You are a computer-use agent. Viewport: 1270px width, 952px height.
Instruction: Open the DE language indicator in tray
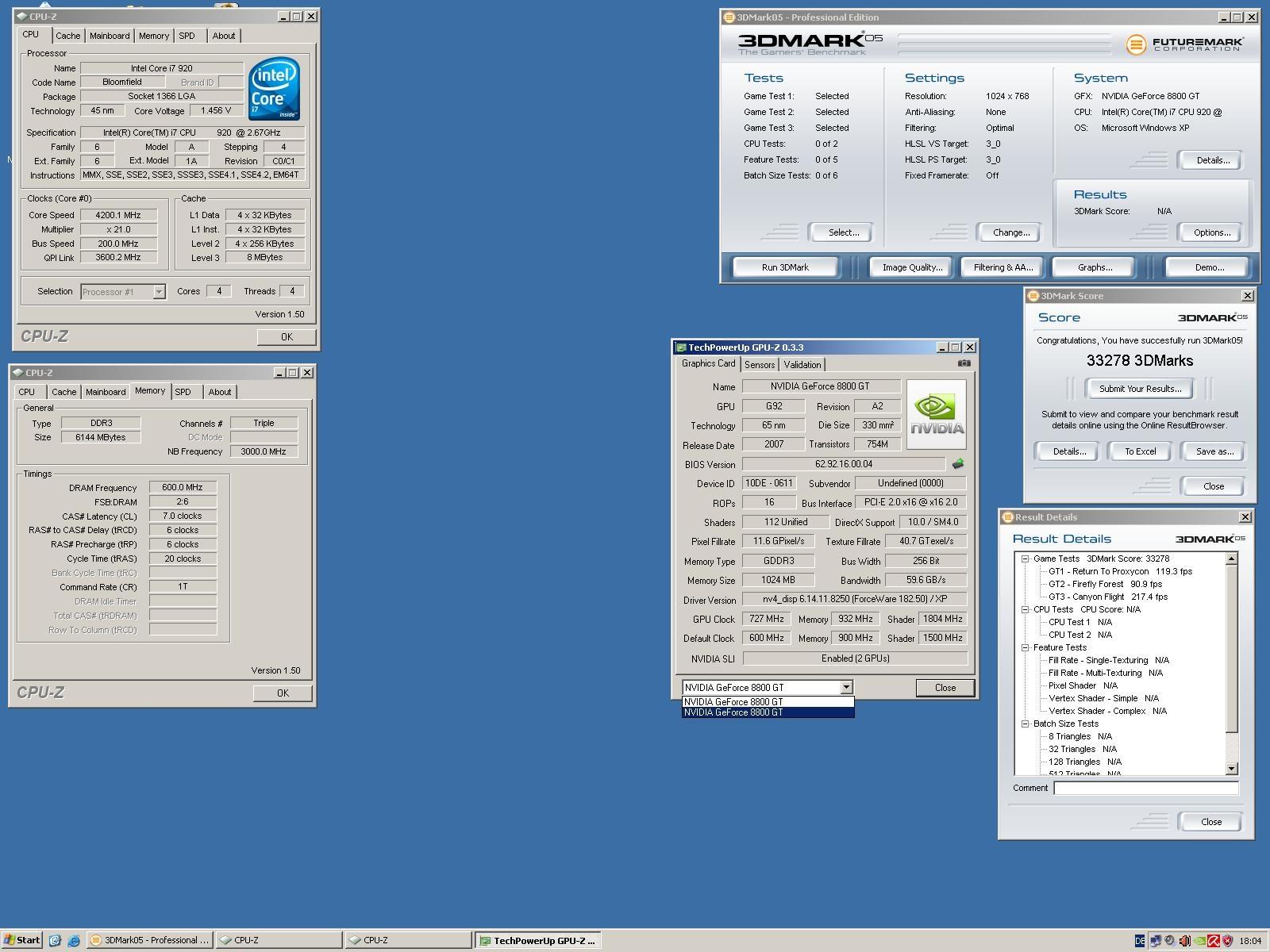[x=1140, y=941]
